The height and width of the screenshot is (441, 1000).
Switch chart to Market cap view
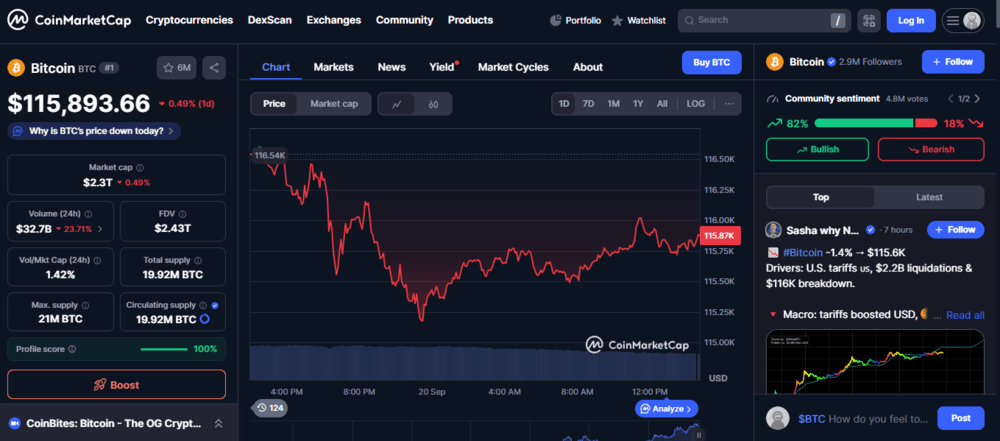click(334, 104)
